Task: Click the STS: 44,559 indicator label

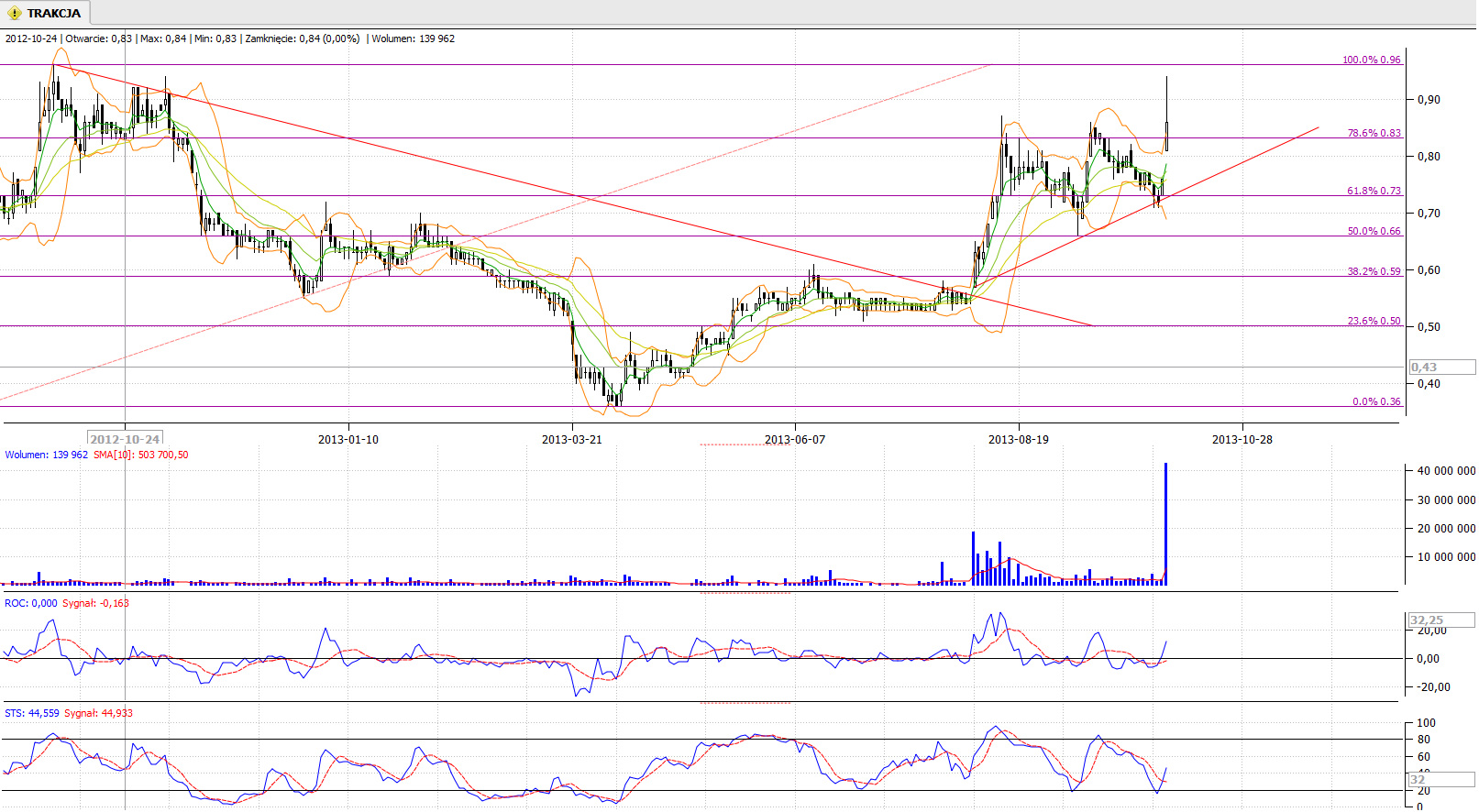Action: coord(32,713)
